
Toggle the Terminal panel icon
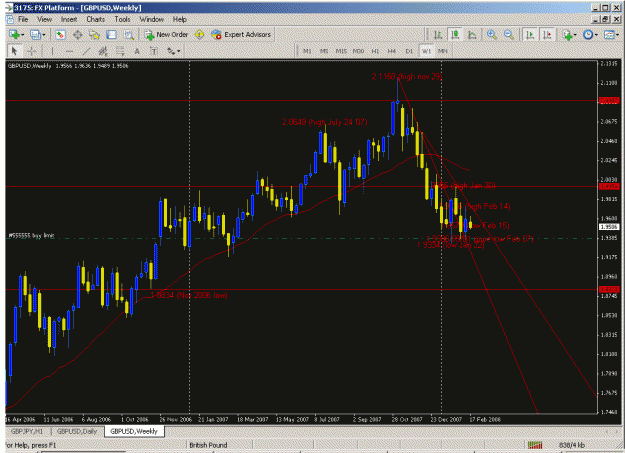tap(111, 35)
